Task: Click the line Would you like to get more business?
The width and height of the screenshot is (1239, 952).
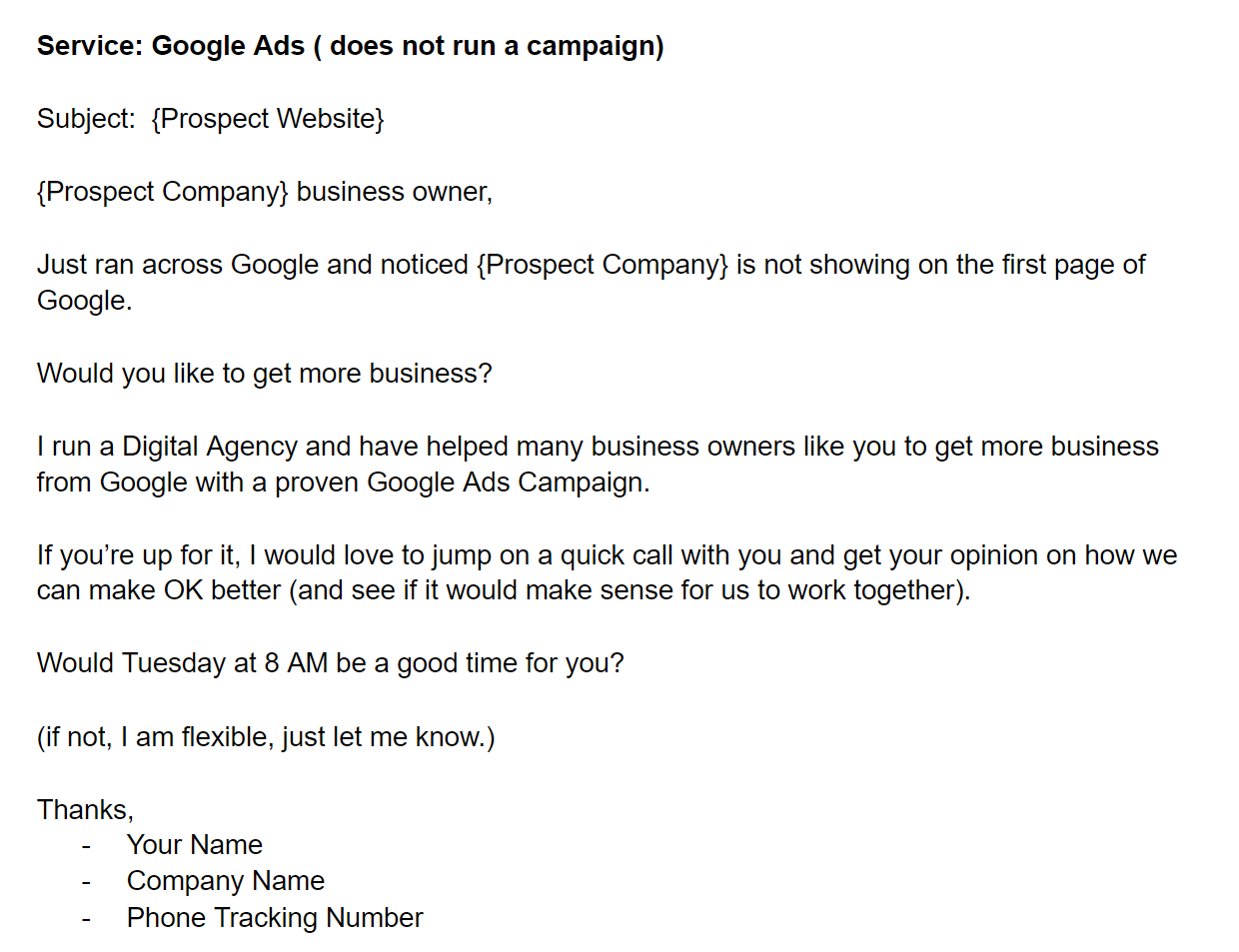Action: pyautogui.click(x=264, y=374)
